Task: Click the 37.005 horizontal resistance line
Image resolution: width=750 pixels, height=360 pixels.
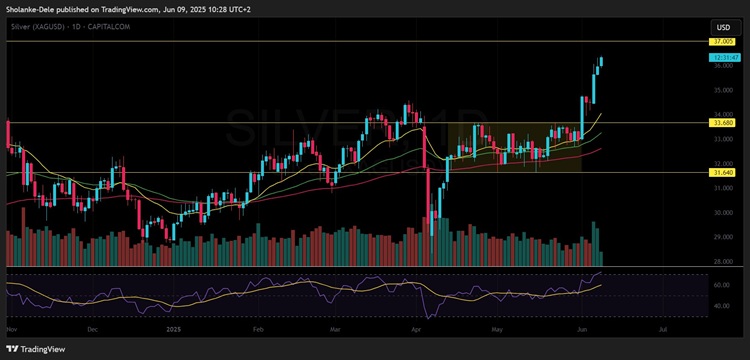Action: pyautogui.click(x=356, y=42)
